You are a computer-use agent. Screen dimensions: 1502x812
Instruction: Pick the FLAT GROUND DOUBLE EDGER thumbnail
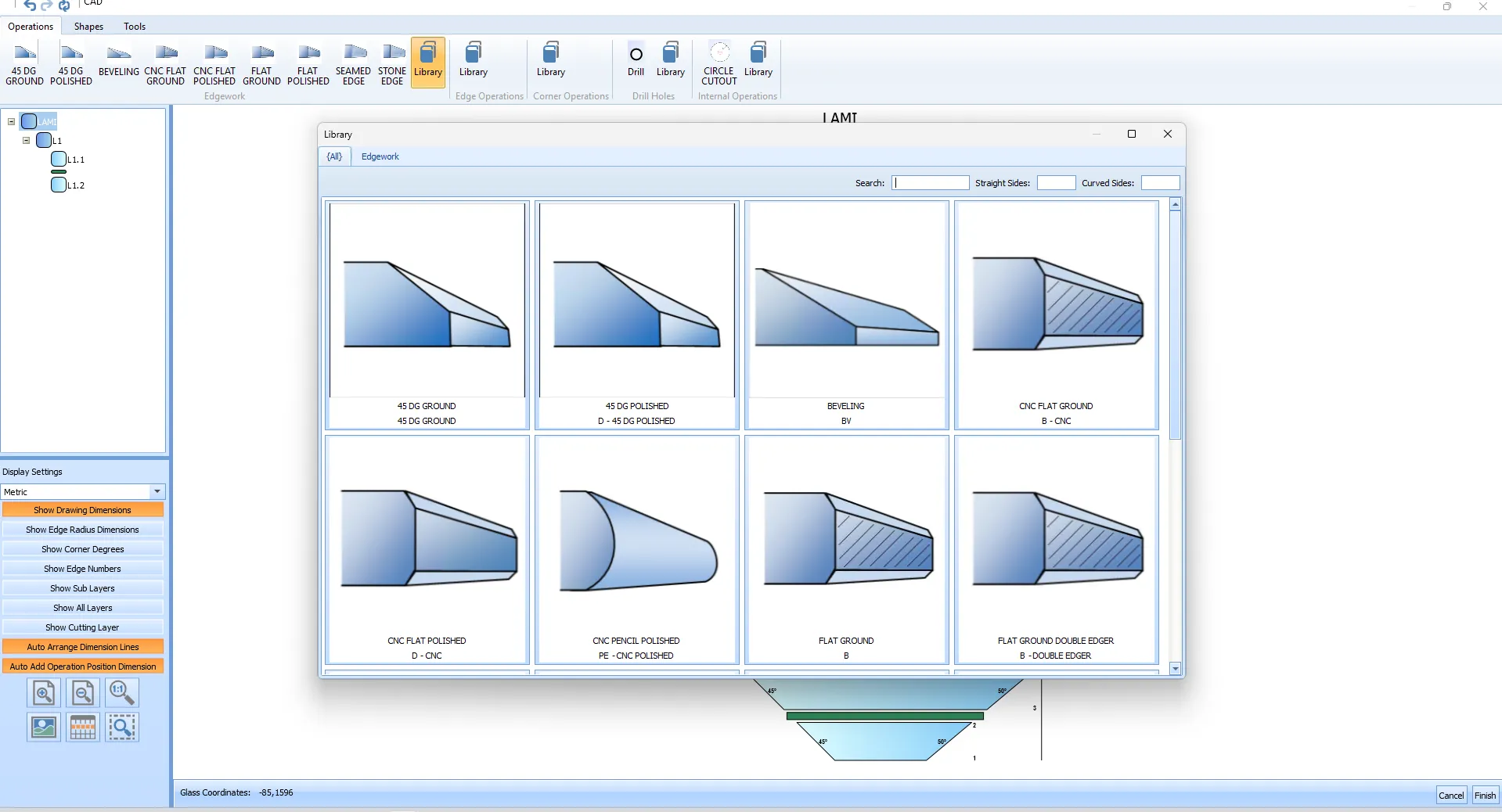click(x=1057, y=550)
